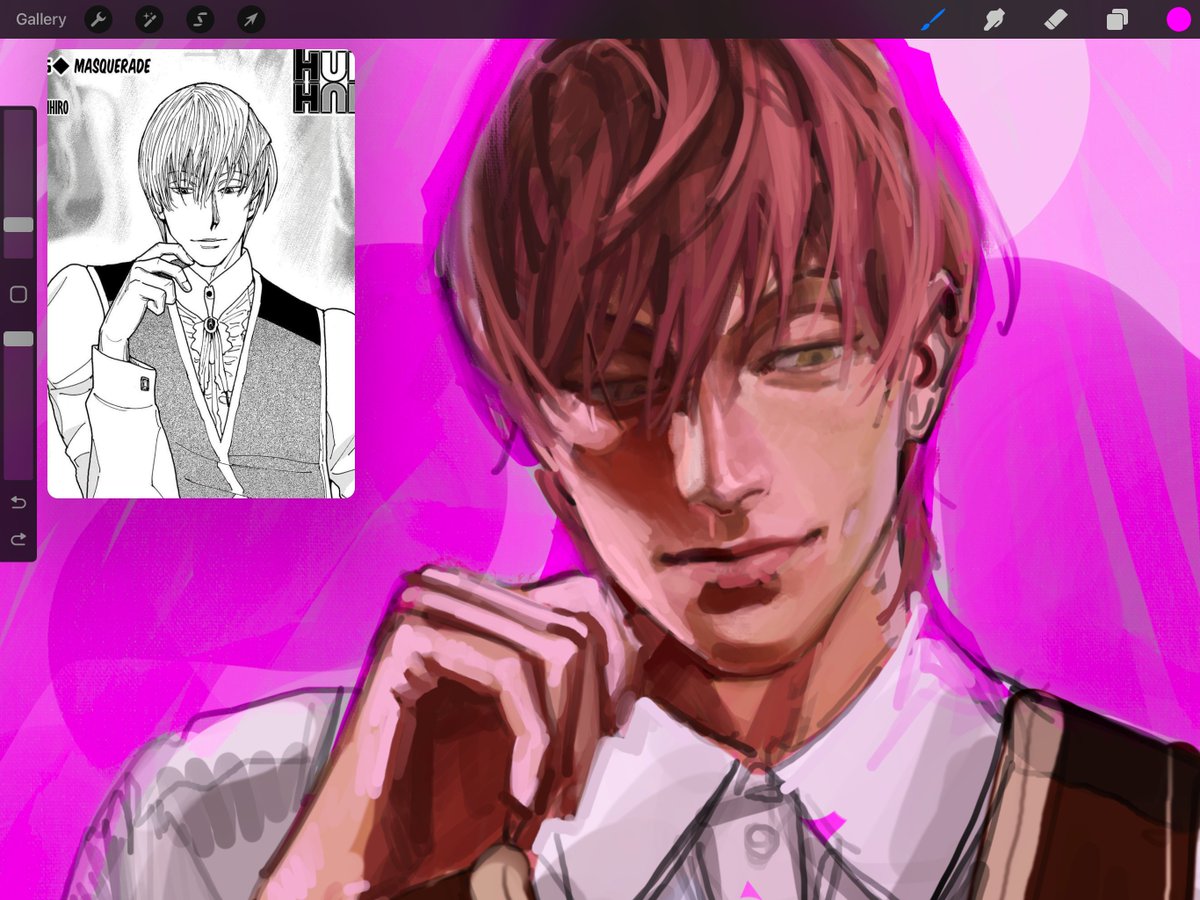Open the magenta active color picker
1200x900 pixels.
pos(1178,19)
